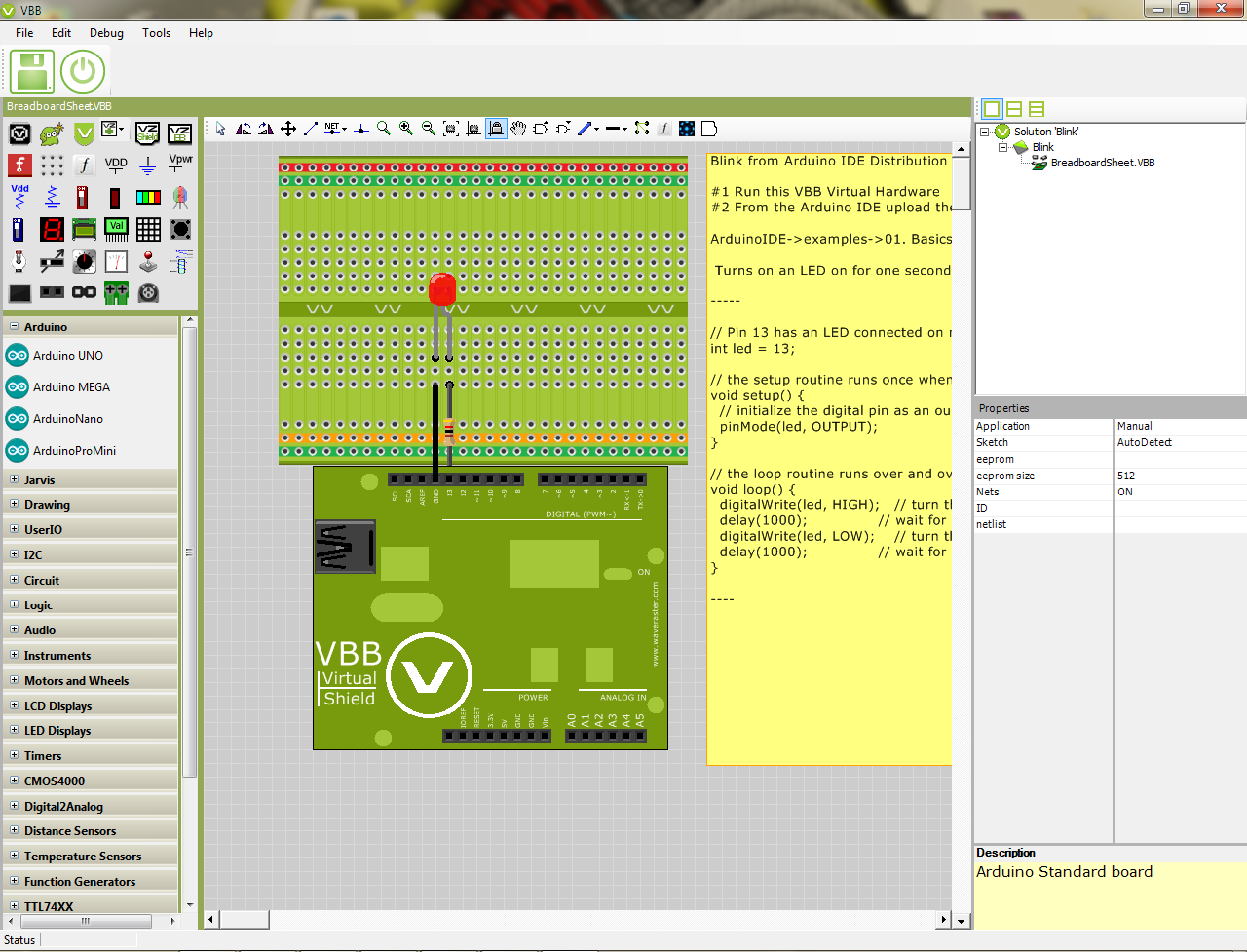Select the pan hand tool
Viewport: 1247px width, 952px height.
point(518,129)
